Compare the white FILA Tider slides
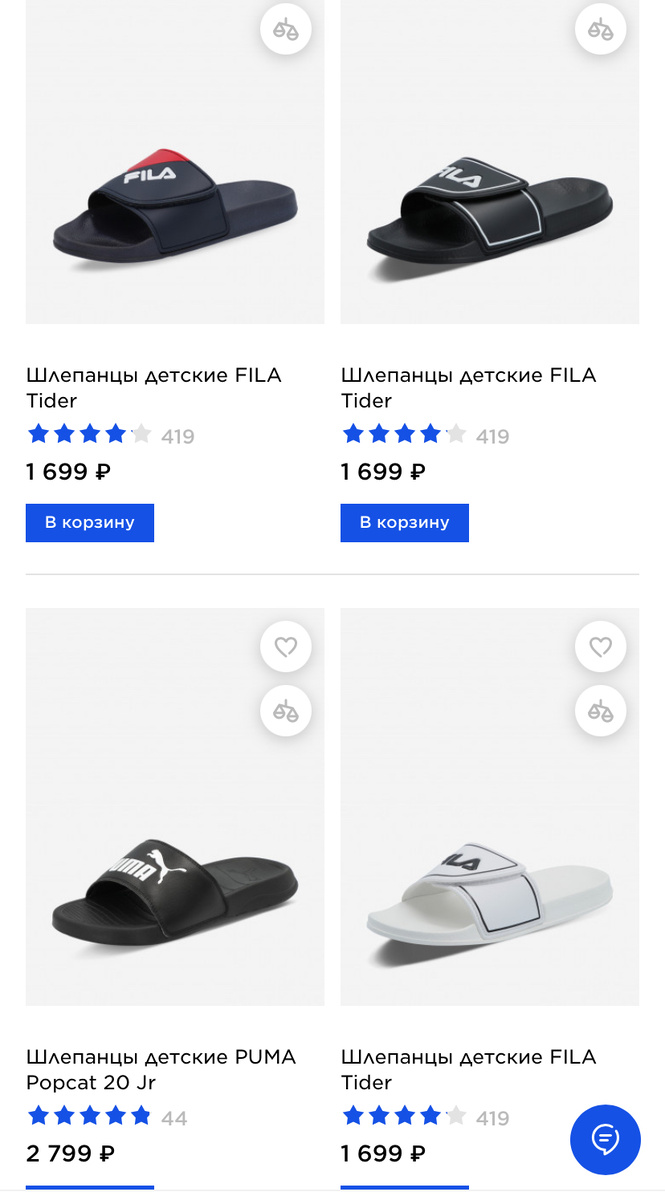The image size is (665, 1200). click(601, 712)
